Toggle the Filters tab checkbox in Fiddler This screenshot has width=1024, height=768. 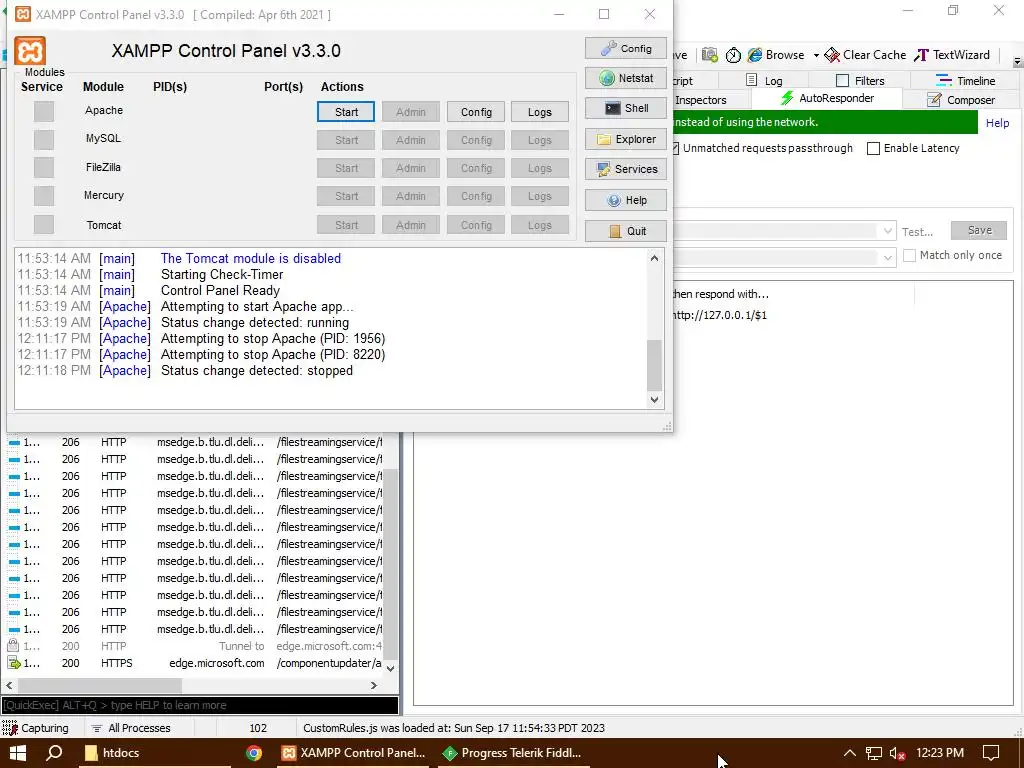tap(842, 80)
